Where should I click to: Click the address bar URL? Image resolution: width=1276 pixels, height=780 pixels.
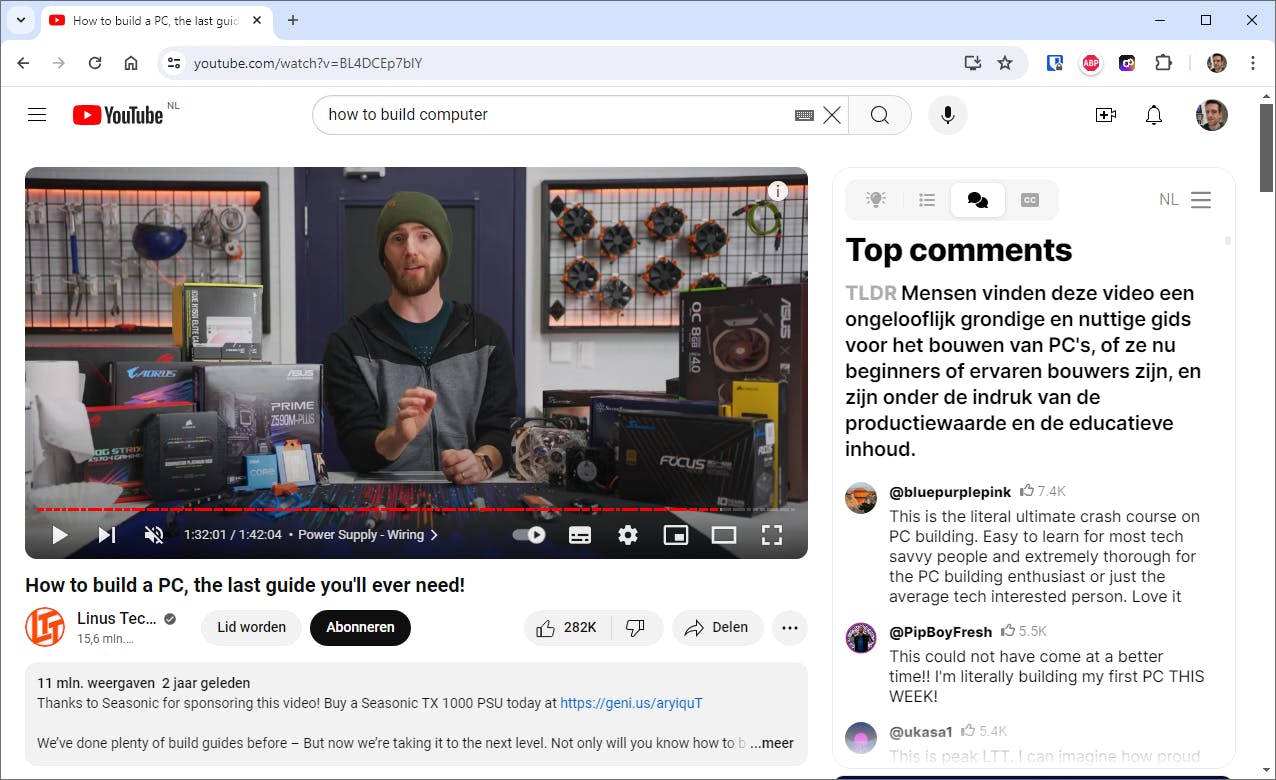(308, 63)
